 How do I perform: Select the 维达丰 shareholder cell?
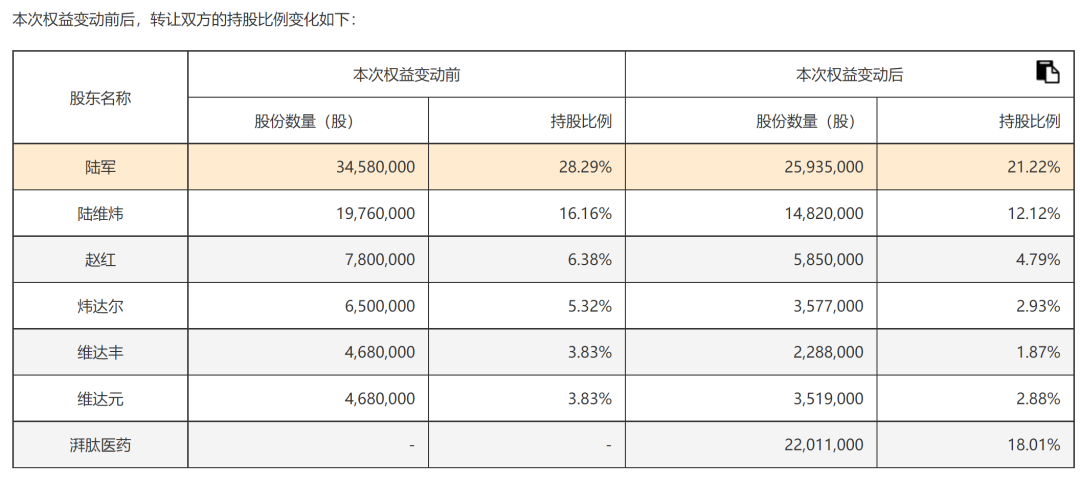pyautogui.click(x=101, y=352)
